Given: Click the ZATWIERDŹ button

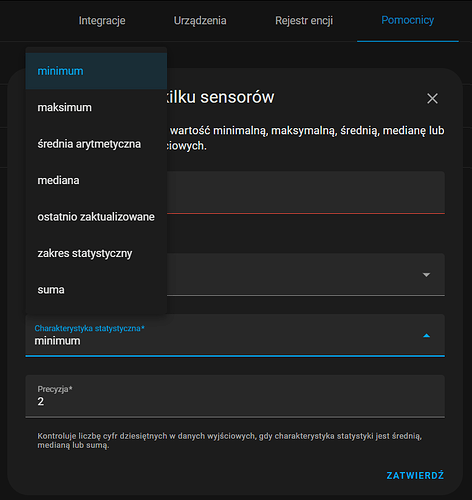Looking at the screenshot, I should pyautogui.click(x=415, y=475).
